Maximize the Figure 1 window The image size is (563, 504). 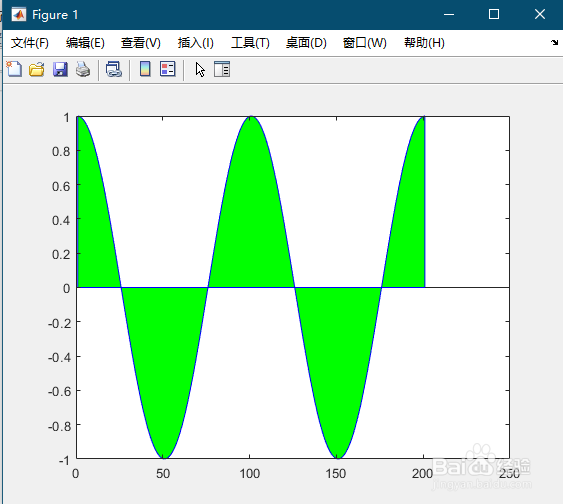coord(494,15)
